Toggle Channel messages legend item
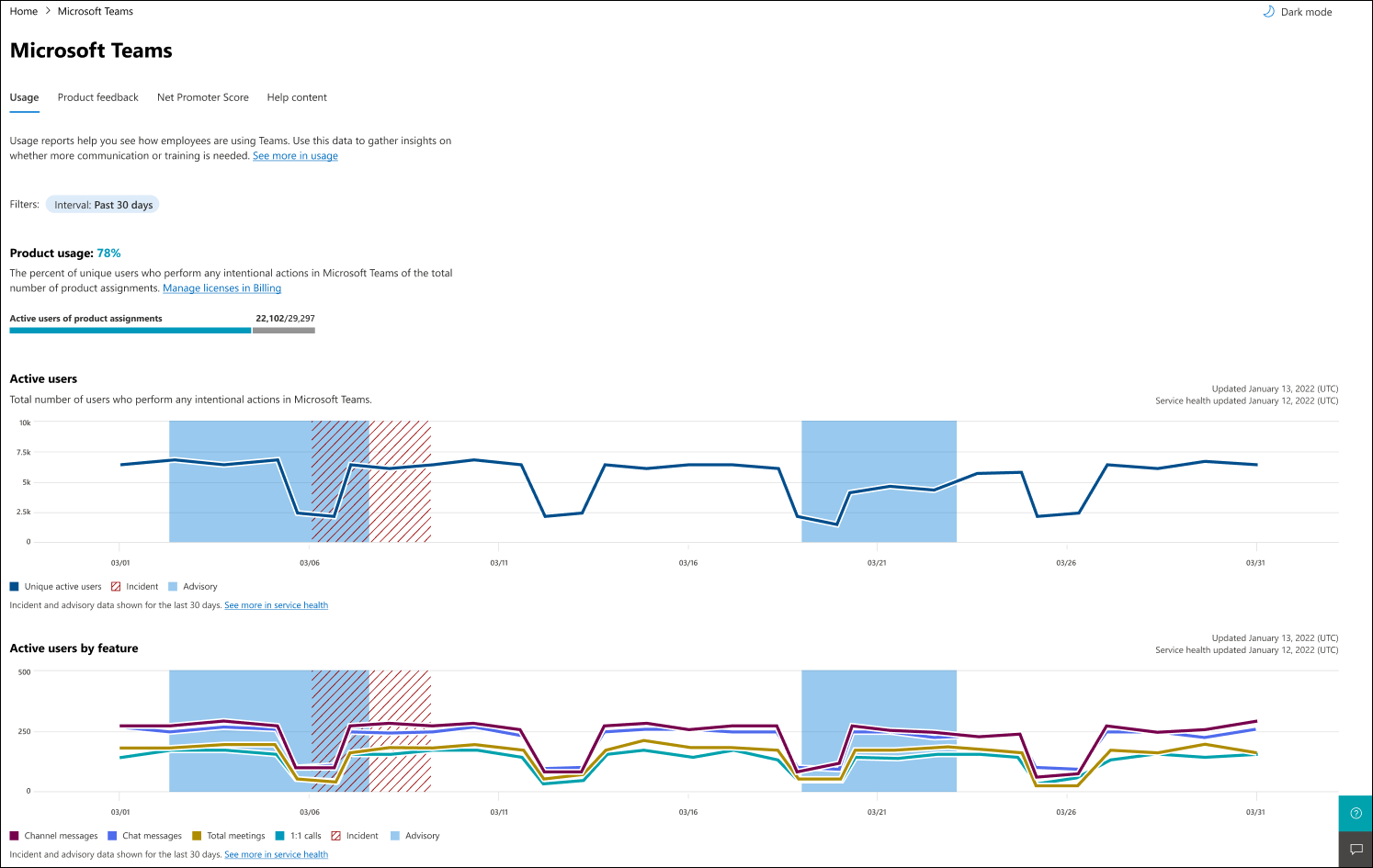The height and width of the screenshot is (868, 1373). pos(53,836)
